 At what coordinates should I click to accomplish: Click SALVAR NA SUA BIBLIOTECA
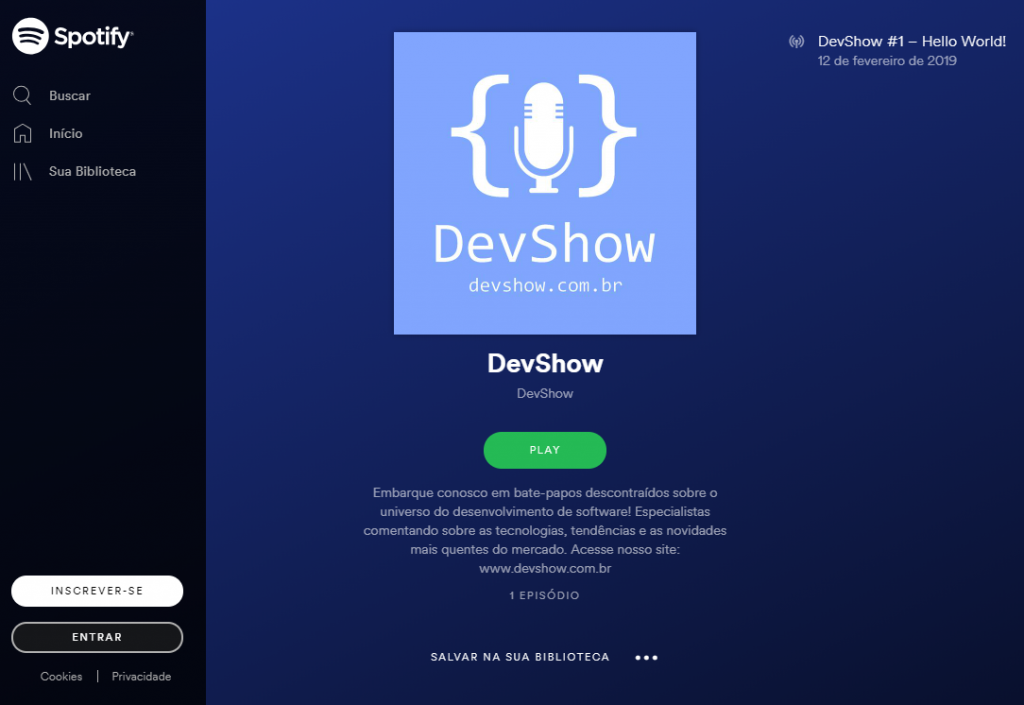(519, 658)
